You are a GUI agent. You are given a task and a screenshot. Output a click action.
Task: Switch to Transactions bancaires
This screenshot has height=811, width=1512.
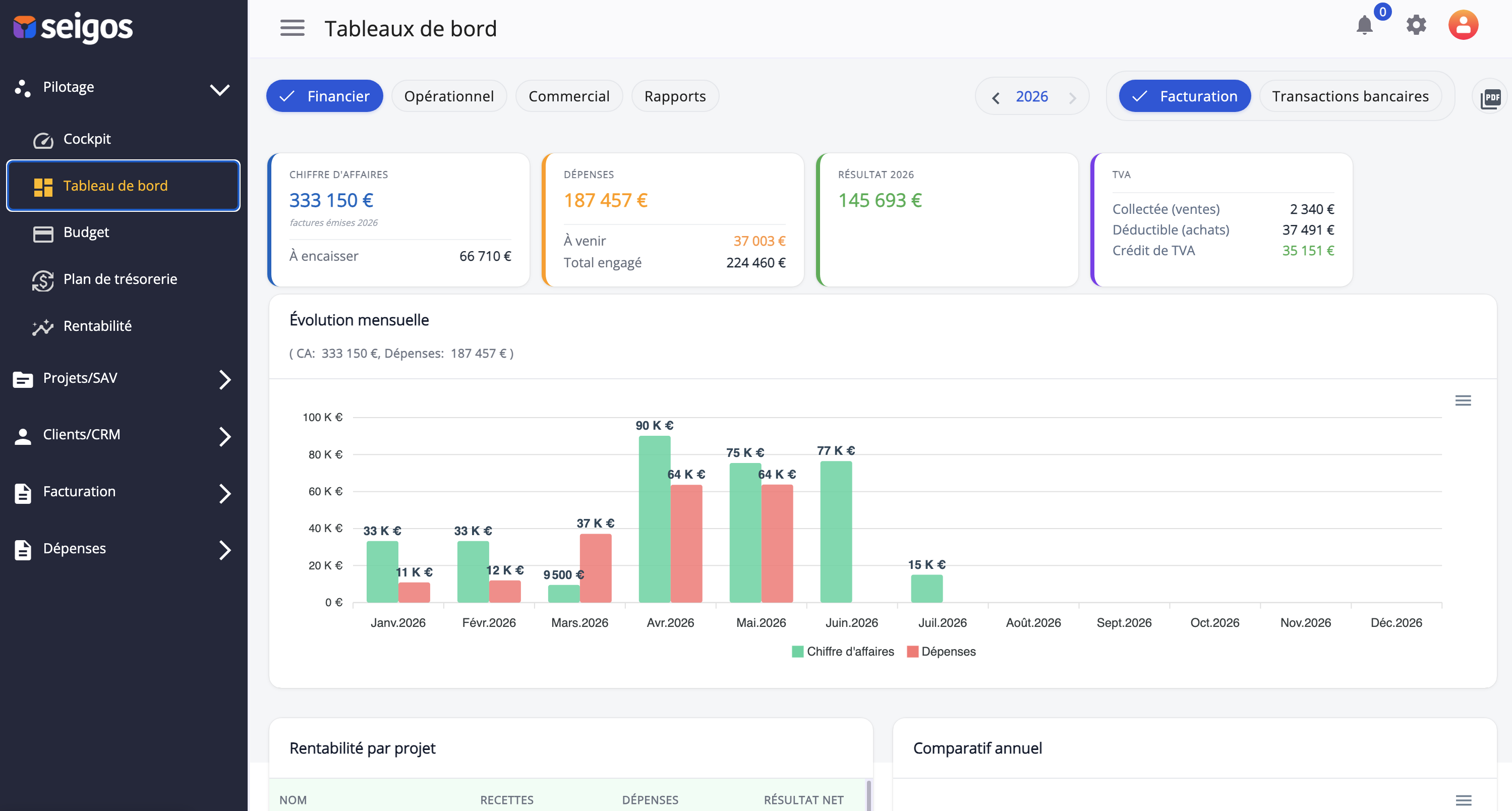(1350, 96)
